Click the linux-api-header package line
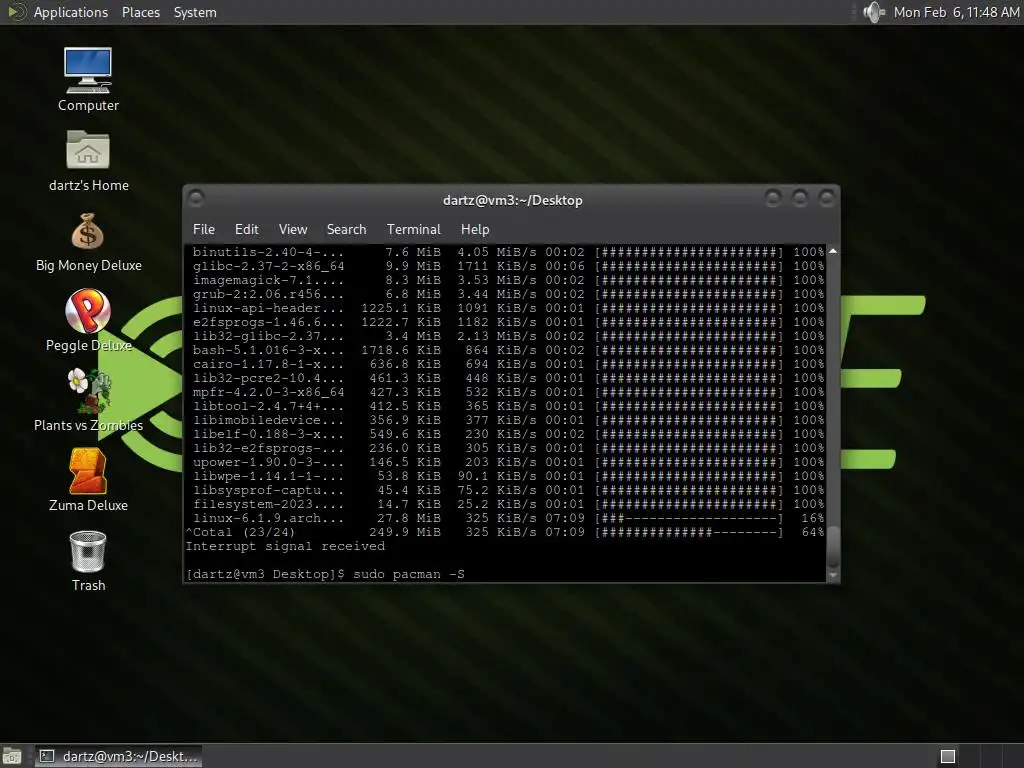The width and height of the screenshot is (1024, 768). click(508, 308)
